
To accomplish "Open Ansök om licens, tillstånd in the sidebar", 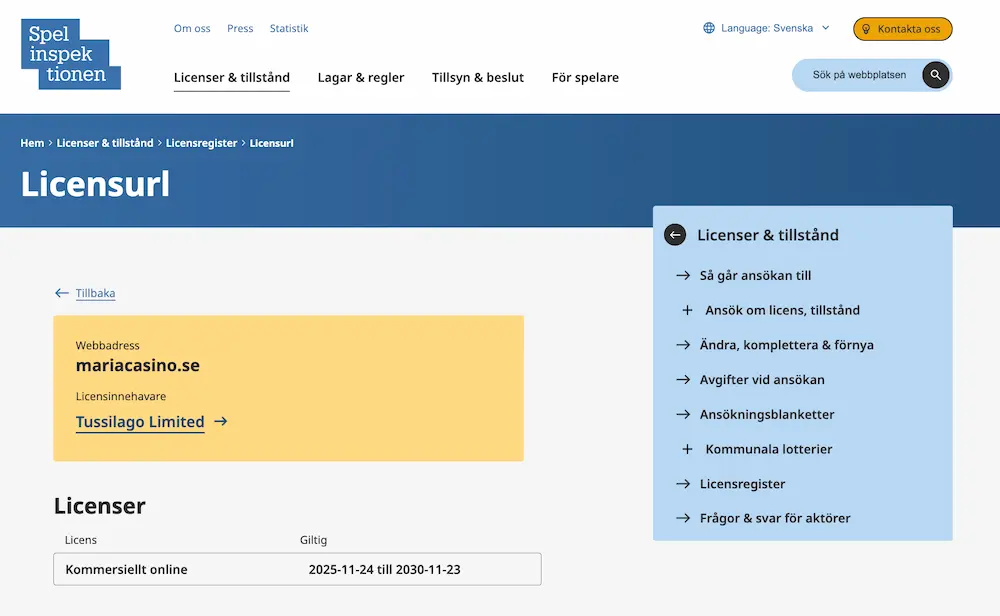I will pyautogui.click(x=783, y=311).
